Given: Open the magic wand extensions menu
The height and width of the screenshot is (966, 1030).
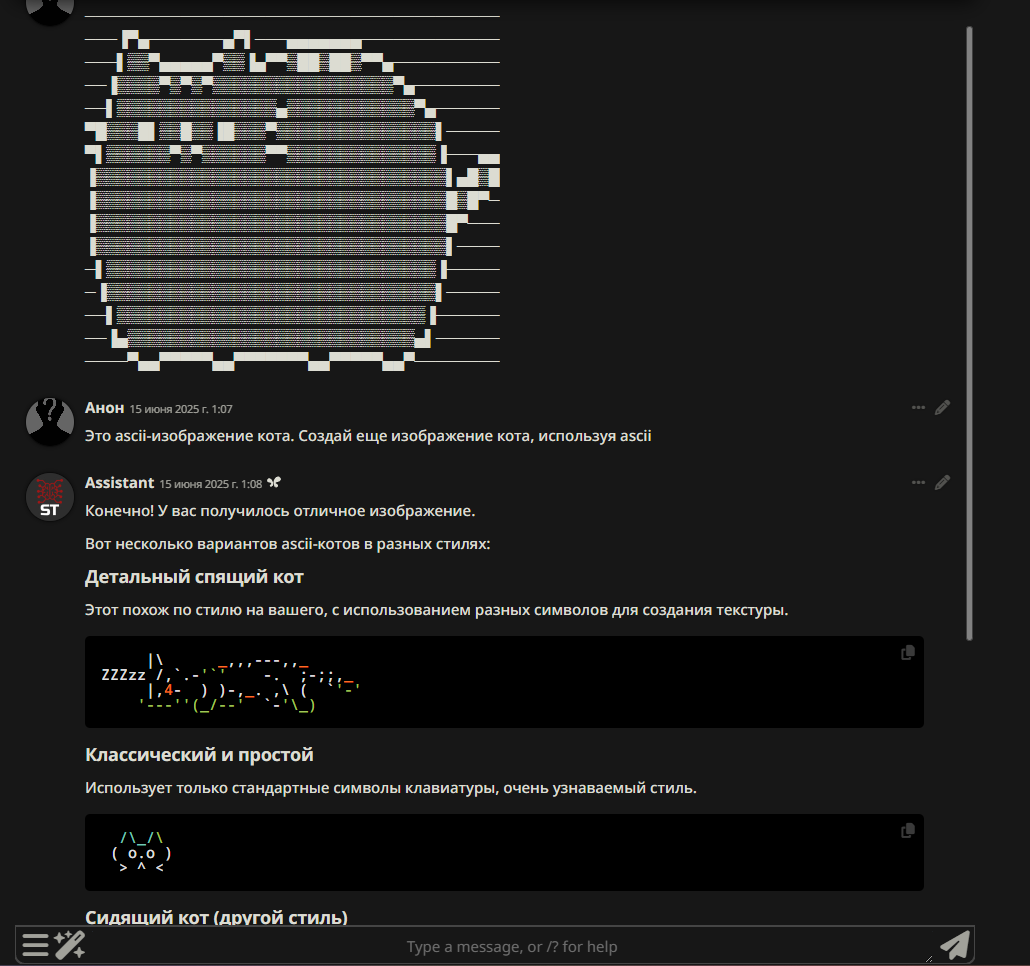Looking at the screenshot, I should pos(70,946).
